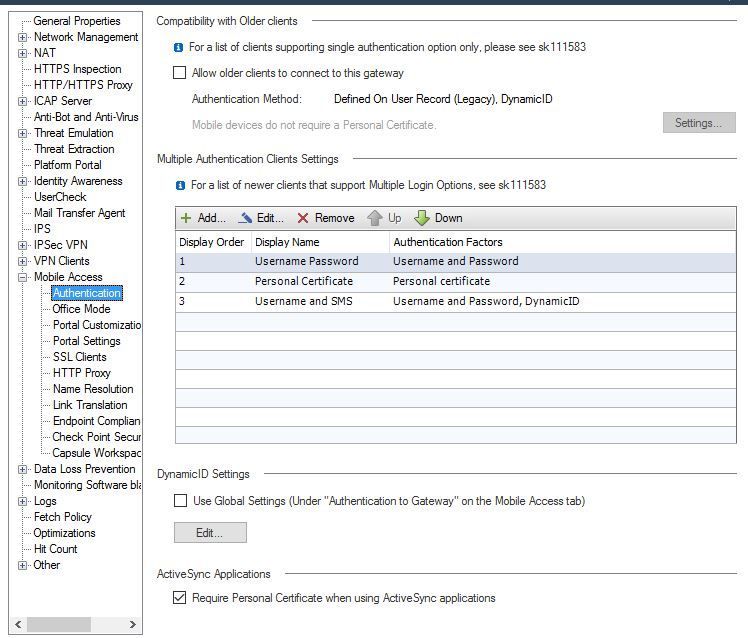This screenshot has height=638, width=748.
Task: Toggle Use Global Settings checkbox
Action: (x=180, y=501)
